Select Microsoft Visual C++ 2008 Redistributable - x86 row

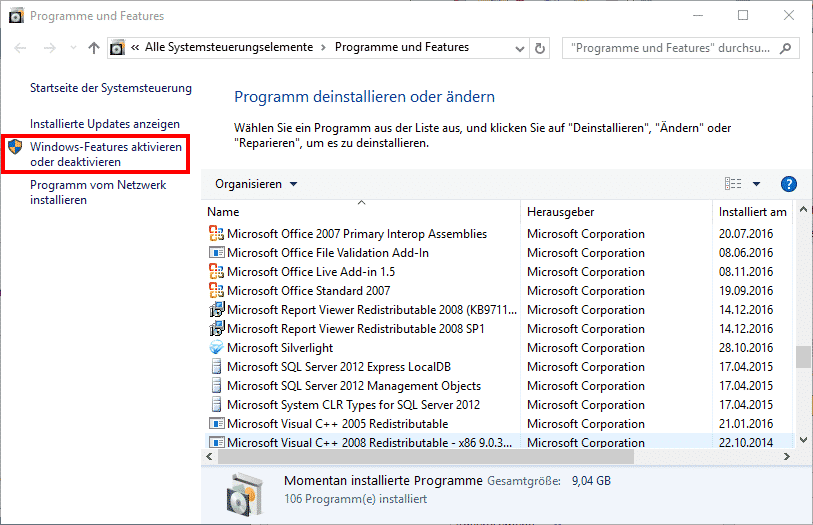pos(500,441)
